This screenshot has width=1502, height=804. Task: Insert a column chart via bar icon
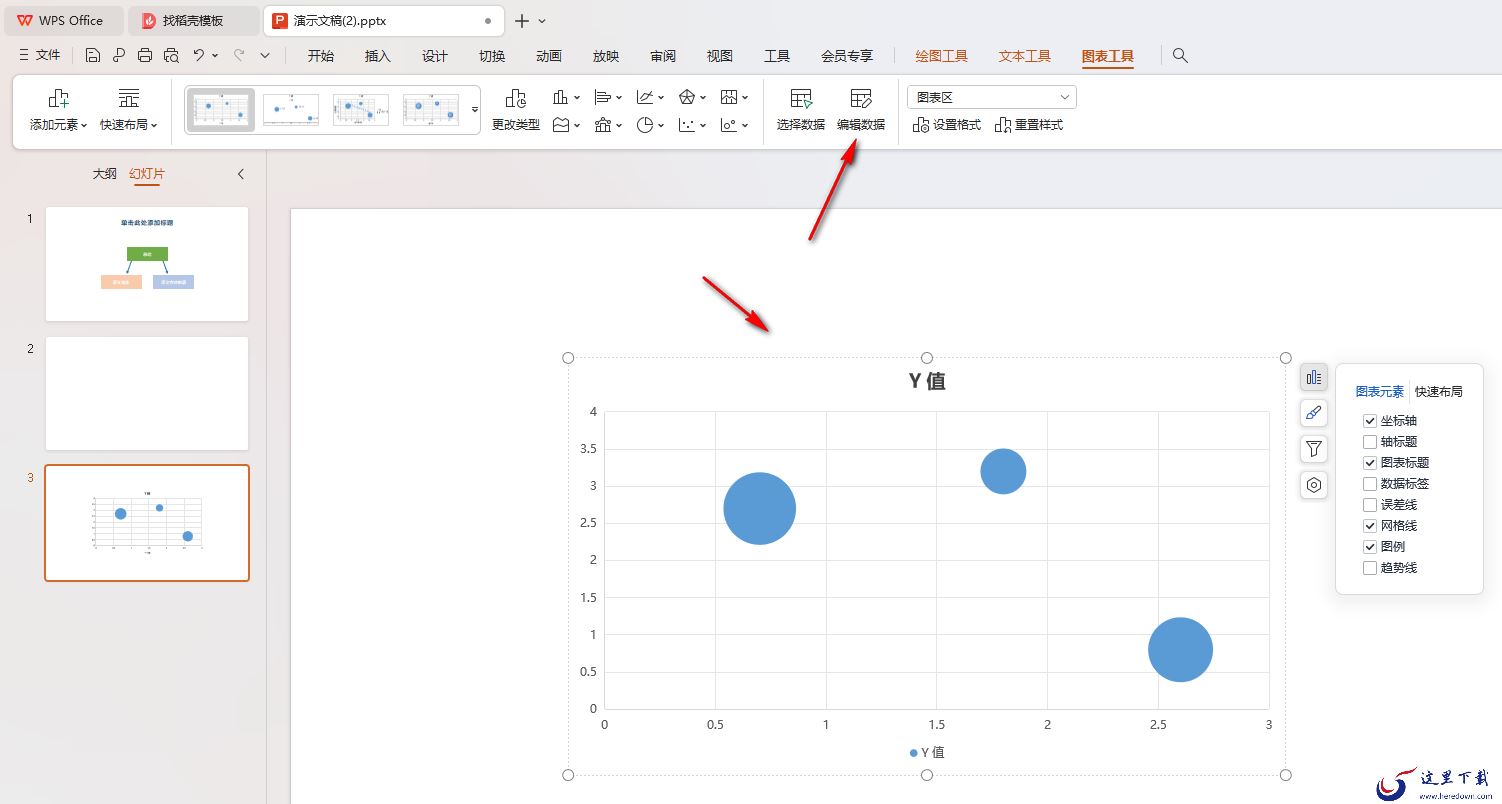pos(561,97)
